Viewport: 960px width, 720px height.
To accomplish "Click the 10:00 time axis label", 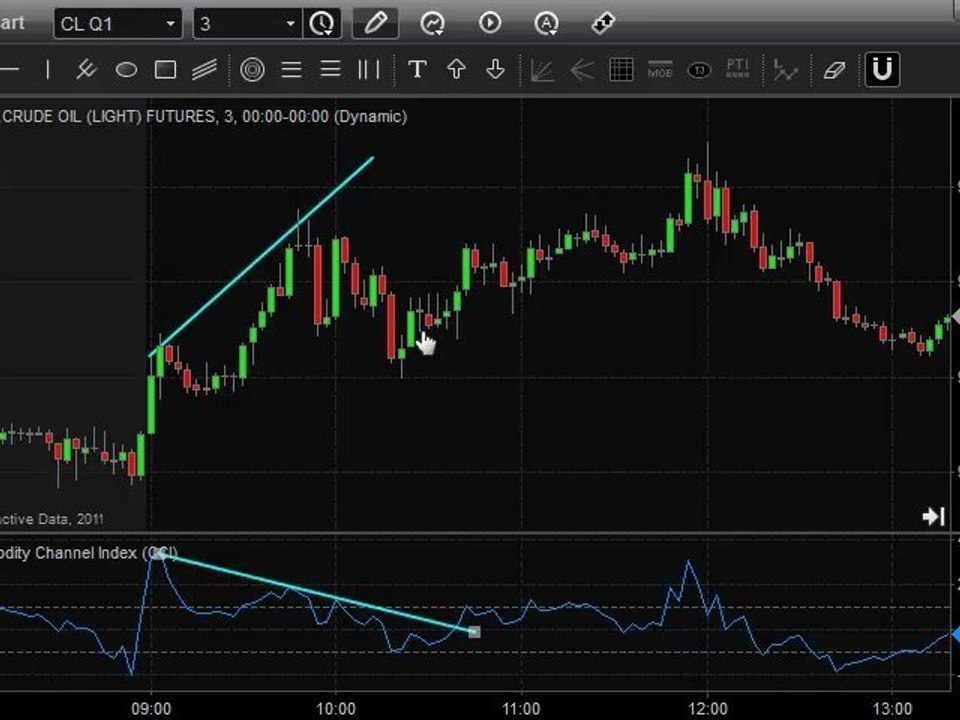I will (336, 709).
